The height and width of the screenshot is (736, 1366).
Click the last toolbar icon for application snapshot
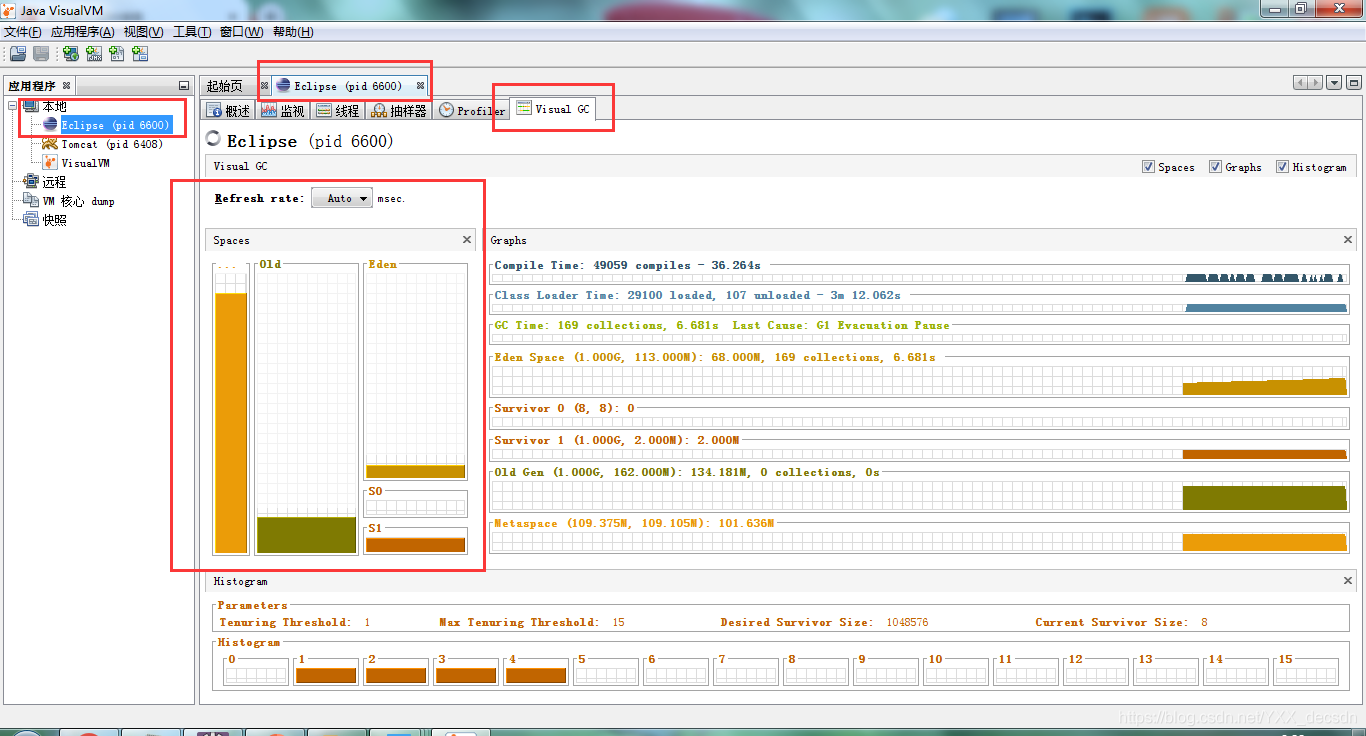pyautogui.click(x=140, y=54)
